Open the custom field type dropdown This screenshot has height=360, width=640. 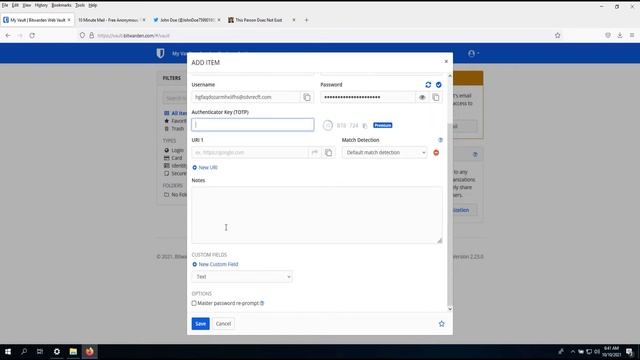coord(242,276)
